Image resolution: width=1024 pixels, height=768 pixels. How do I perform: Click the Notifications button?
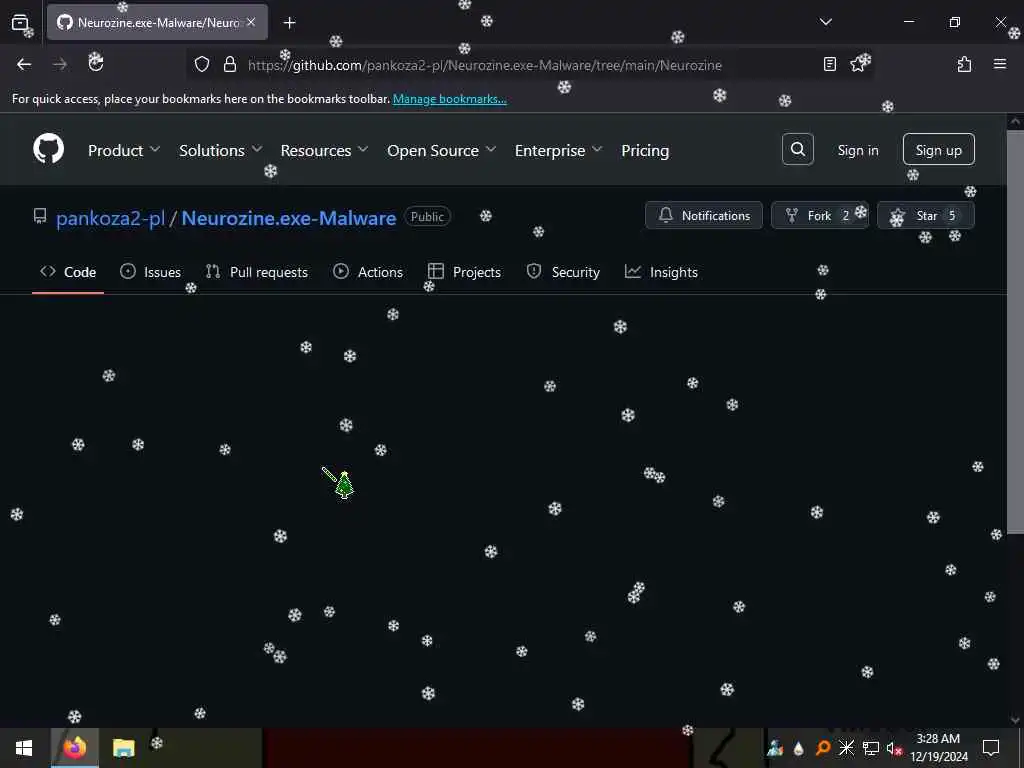(703, 216)
